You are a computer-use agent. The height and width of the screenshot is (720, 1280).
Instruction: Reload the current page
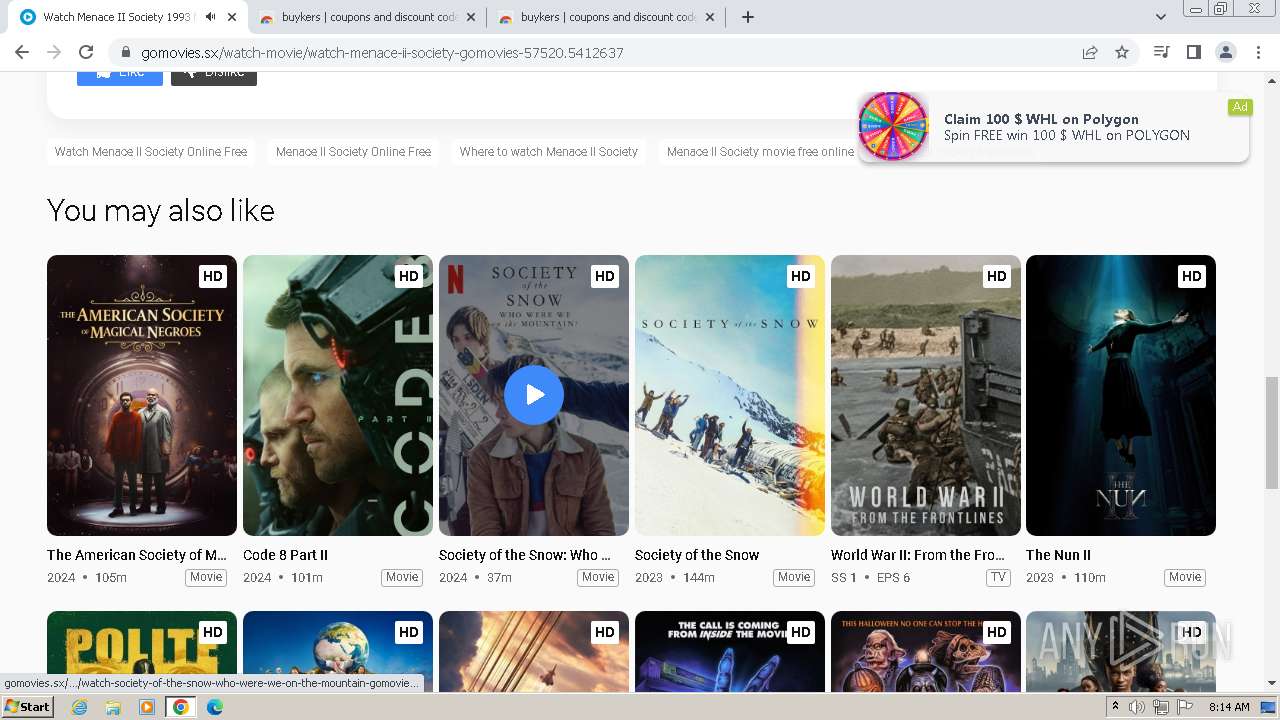click(86, 53)
